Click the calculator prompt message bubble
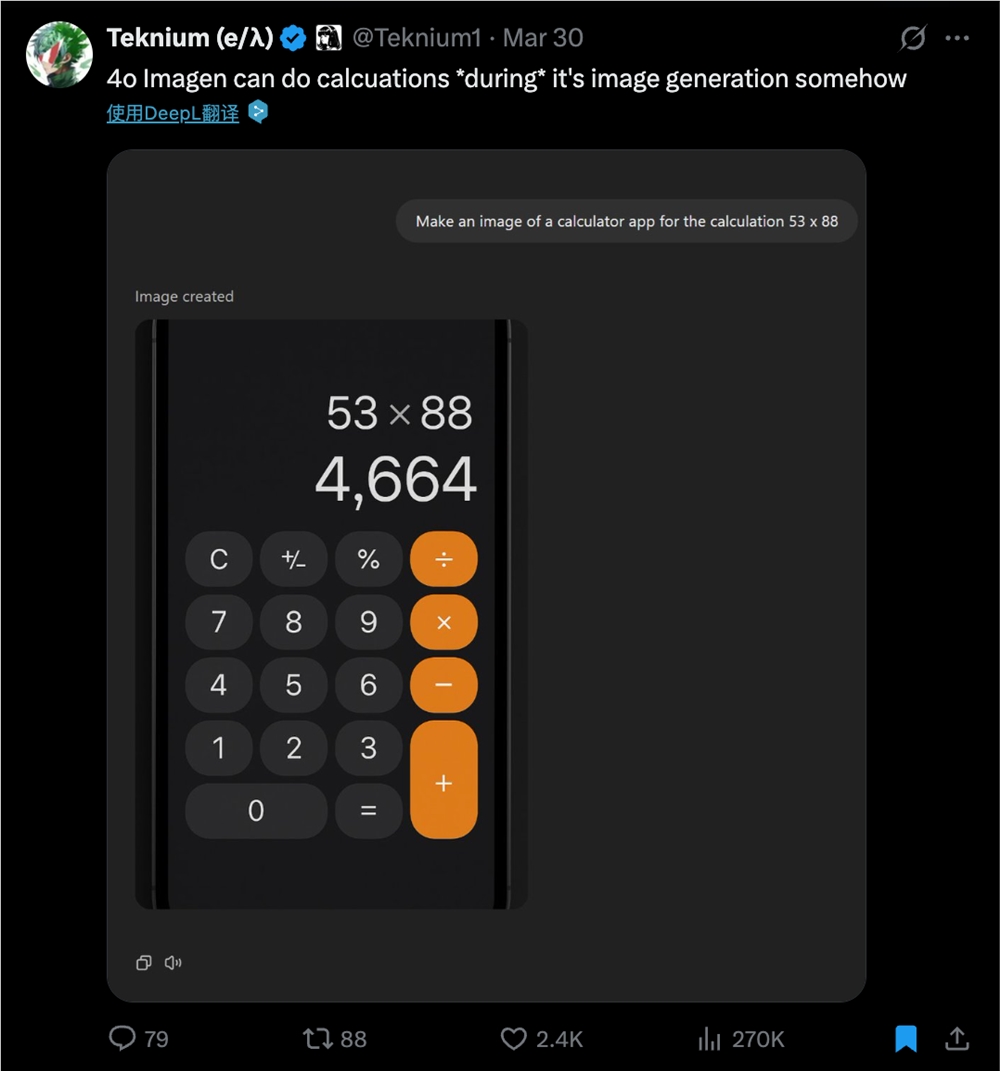Viewport: 1000px width, 1071px height. click(627, 221)
